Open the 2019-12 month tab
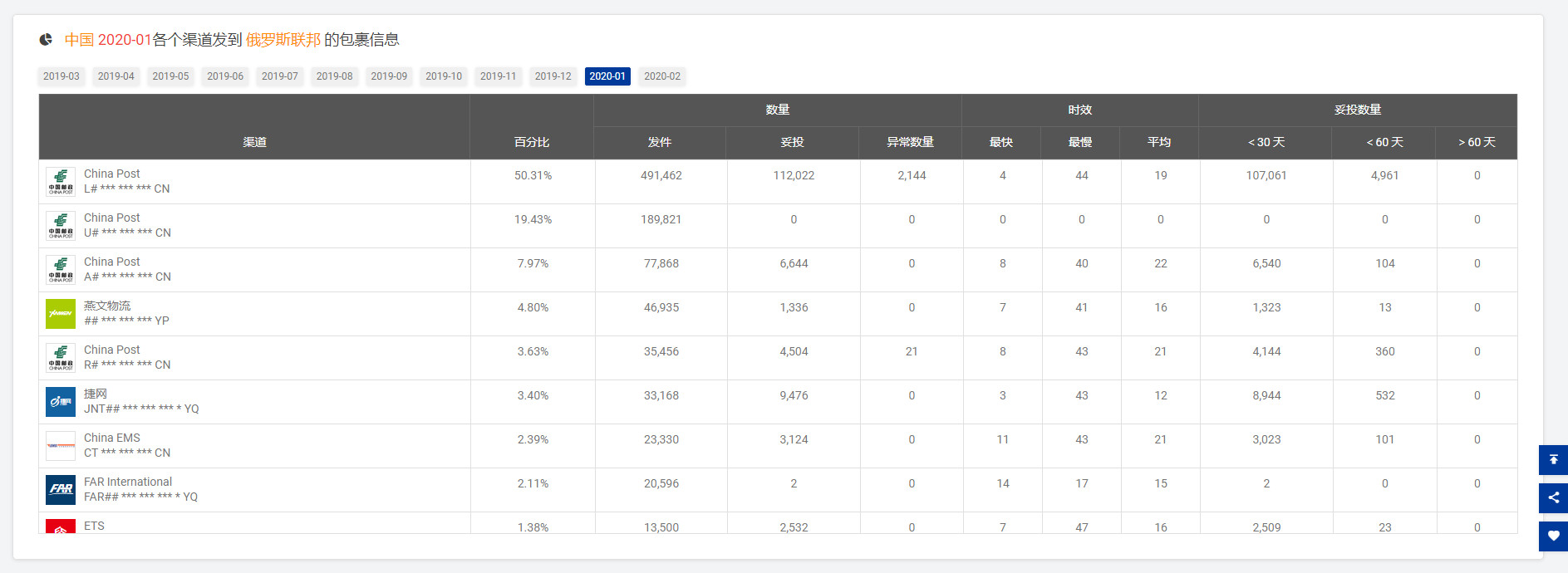Image resolution: width=1568 pixels, height=573 pixels. (x=553, y=76)
